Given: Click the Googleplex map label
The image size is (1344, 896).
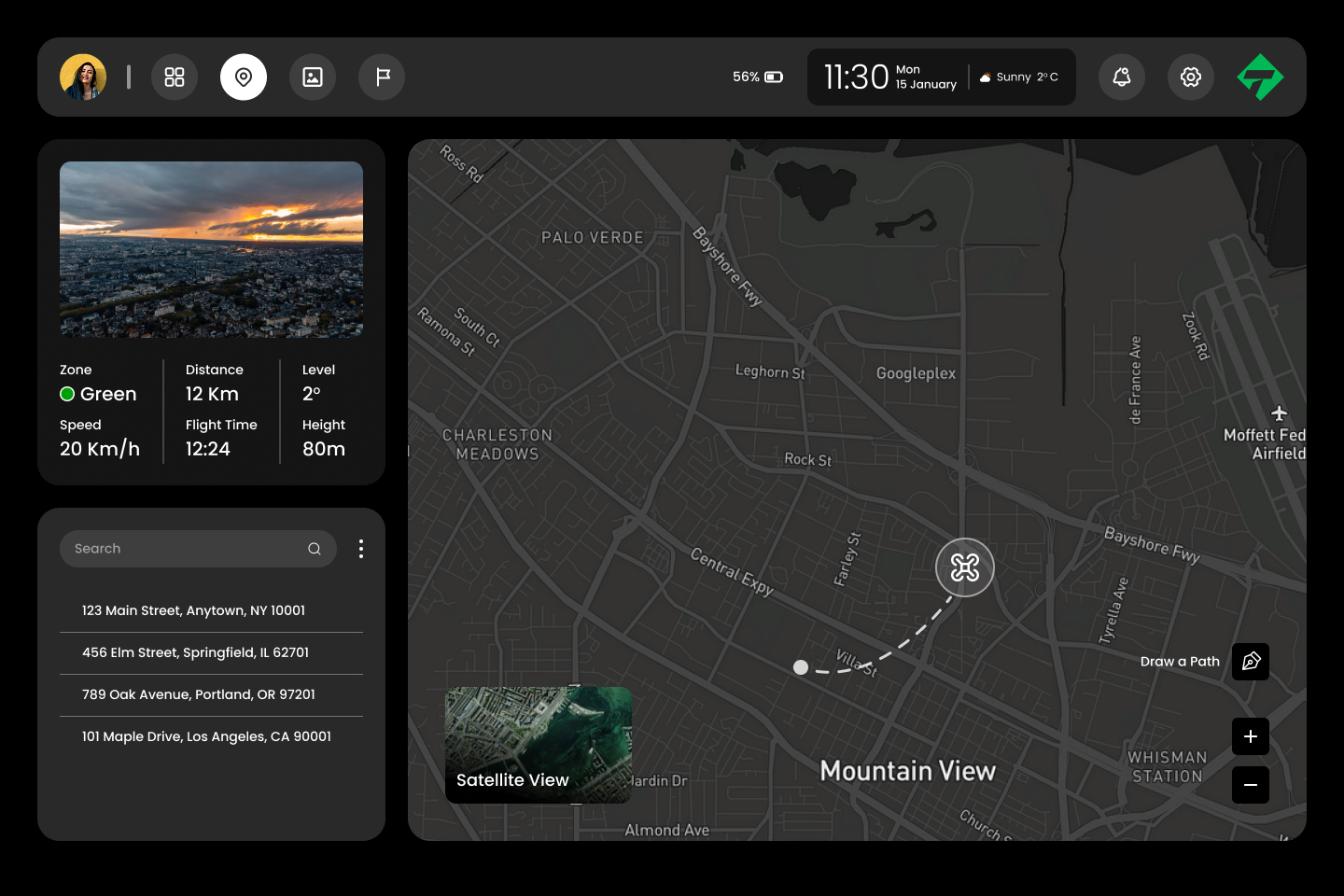Looking at the screenshot, I should click(916, 373).
